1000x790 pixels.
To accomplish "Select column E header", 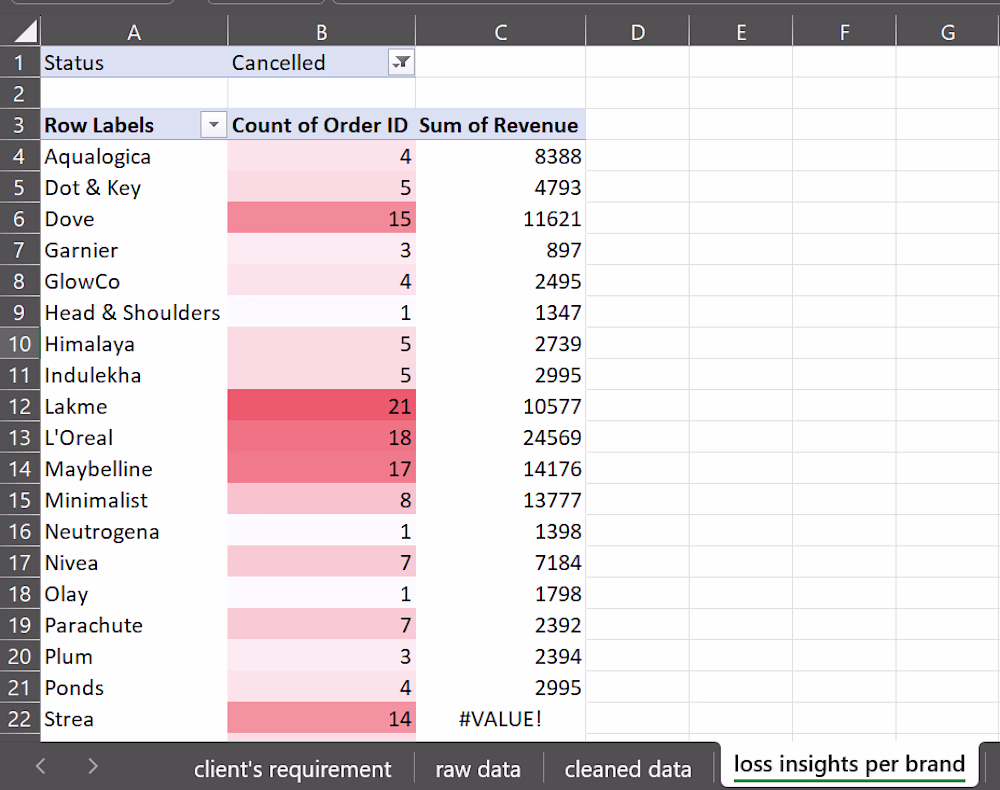I will point(741,32).
